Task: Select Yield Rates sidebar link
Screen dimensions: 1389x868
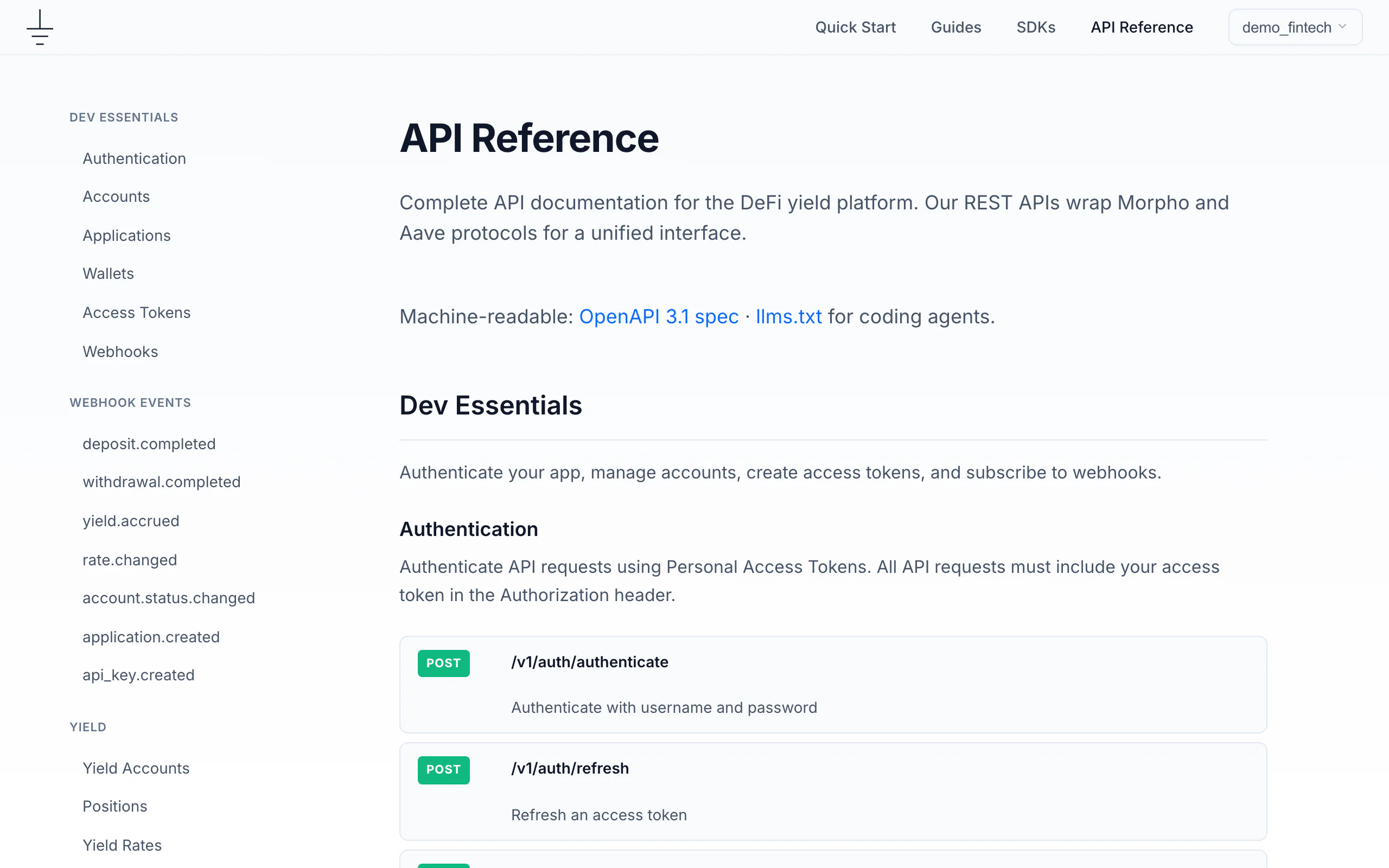Action: pos(122,845)
